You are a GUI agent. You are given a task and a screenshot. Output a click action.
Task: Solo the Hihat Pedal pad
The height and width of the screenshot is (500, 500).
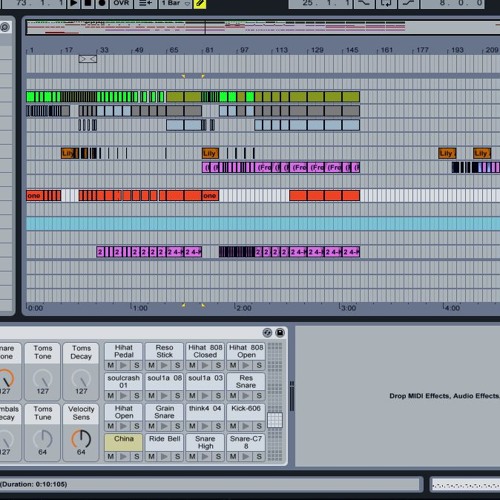[x=136, y=365]
